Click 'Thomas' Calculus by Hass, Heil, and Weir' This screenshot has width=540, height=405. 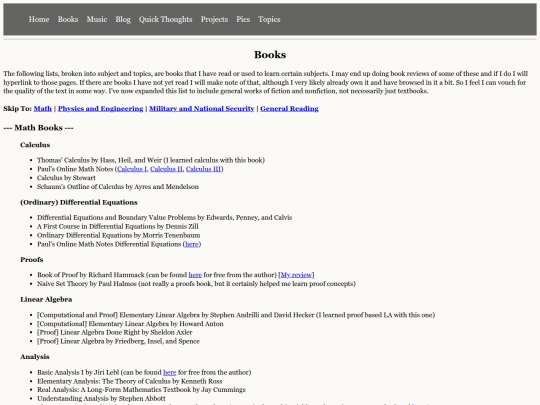(x=151, y=160)
